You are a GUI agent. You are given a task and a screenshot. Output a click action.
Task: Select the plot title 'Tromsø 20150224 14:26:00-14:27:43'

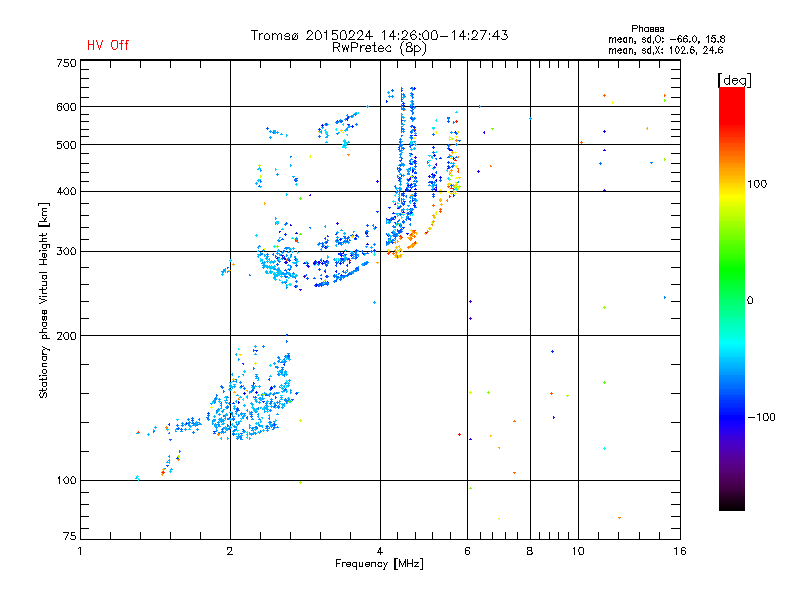[x=379, y=35]
